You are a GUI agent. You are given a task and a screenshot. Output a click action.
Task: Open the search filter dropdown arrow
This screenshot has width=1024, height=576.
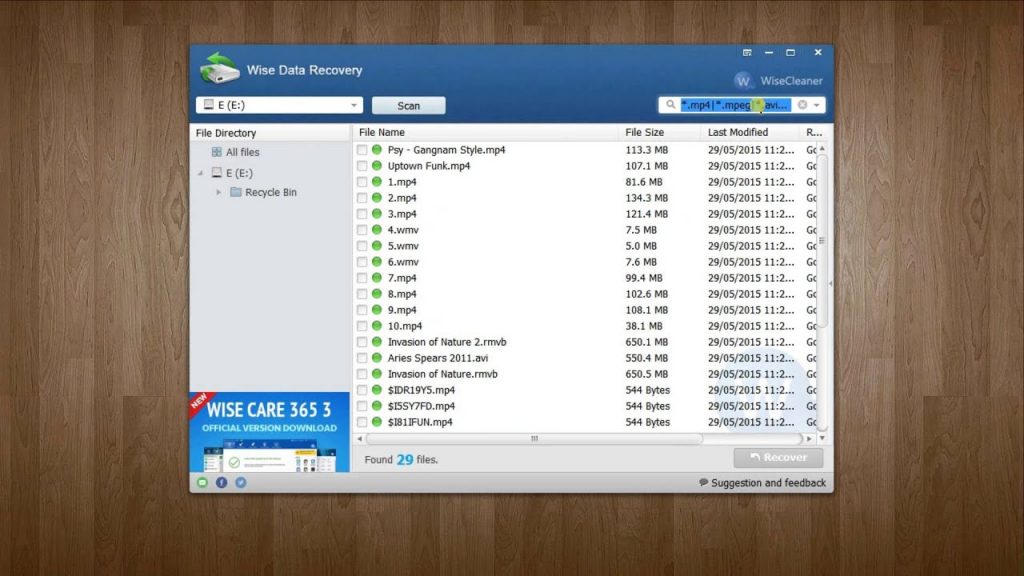816,105
